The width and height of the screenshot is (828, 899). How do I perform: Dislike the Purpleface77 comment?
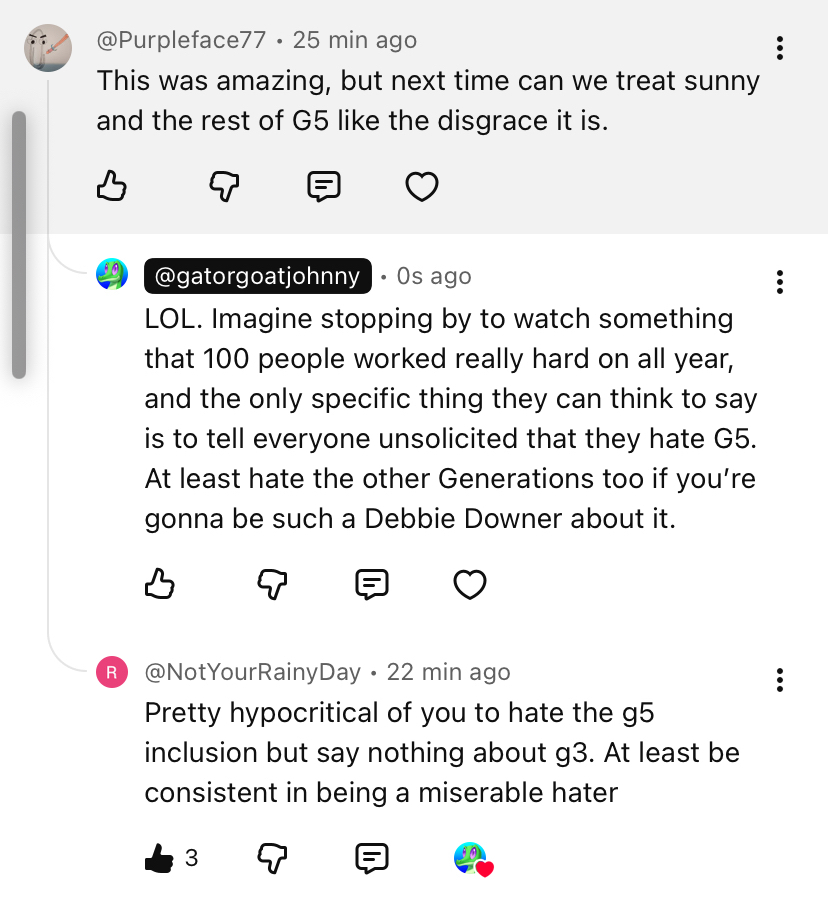tap(224, 185)
